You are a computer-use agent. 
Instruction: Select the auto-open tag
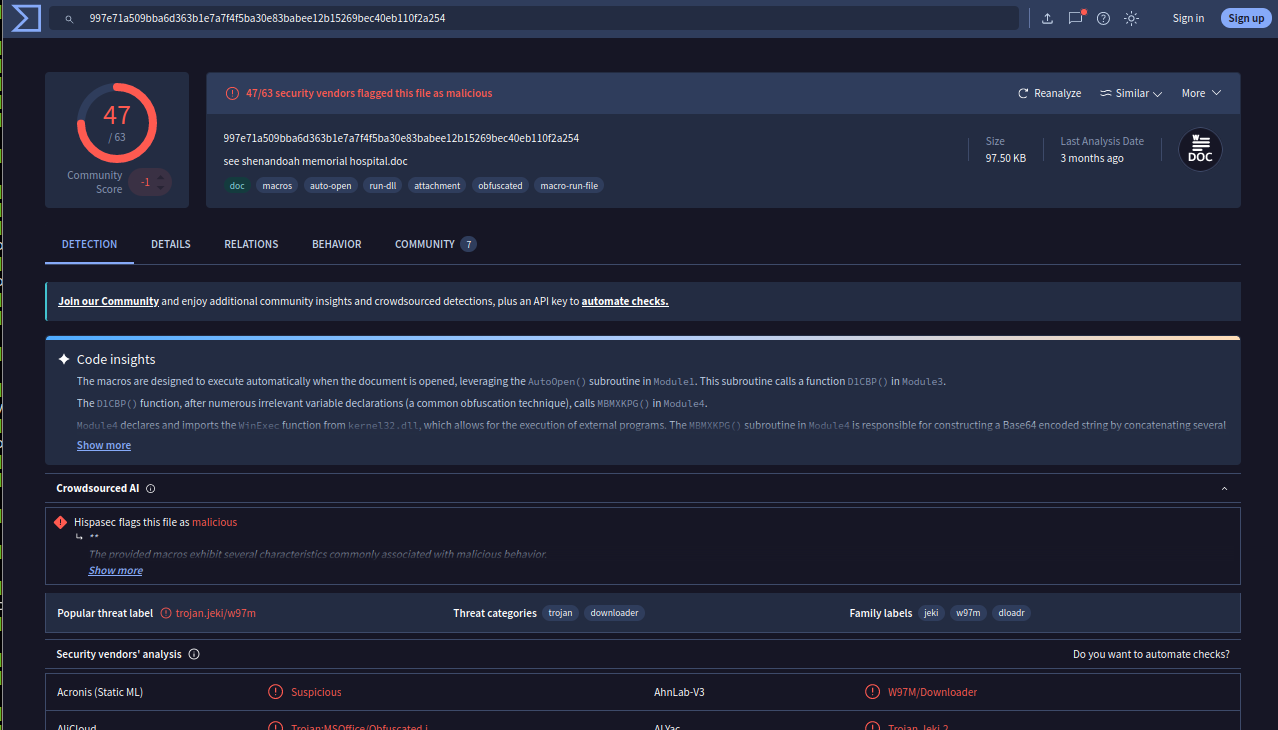point(330,185)
